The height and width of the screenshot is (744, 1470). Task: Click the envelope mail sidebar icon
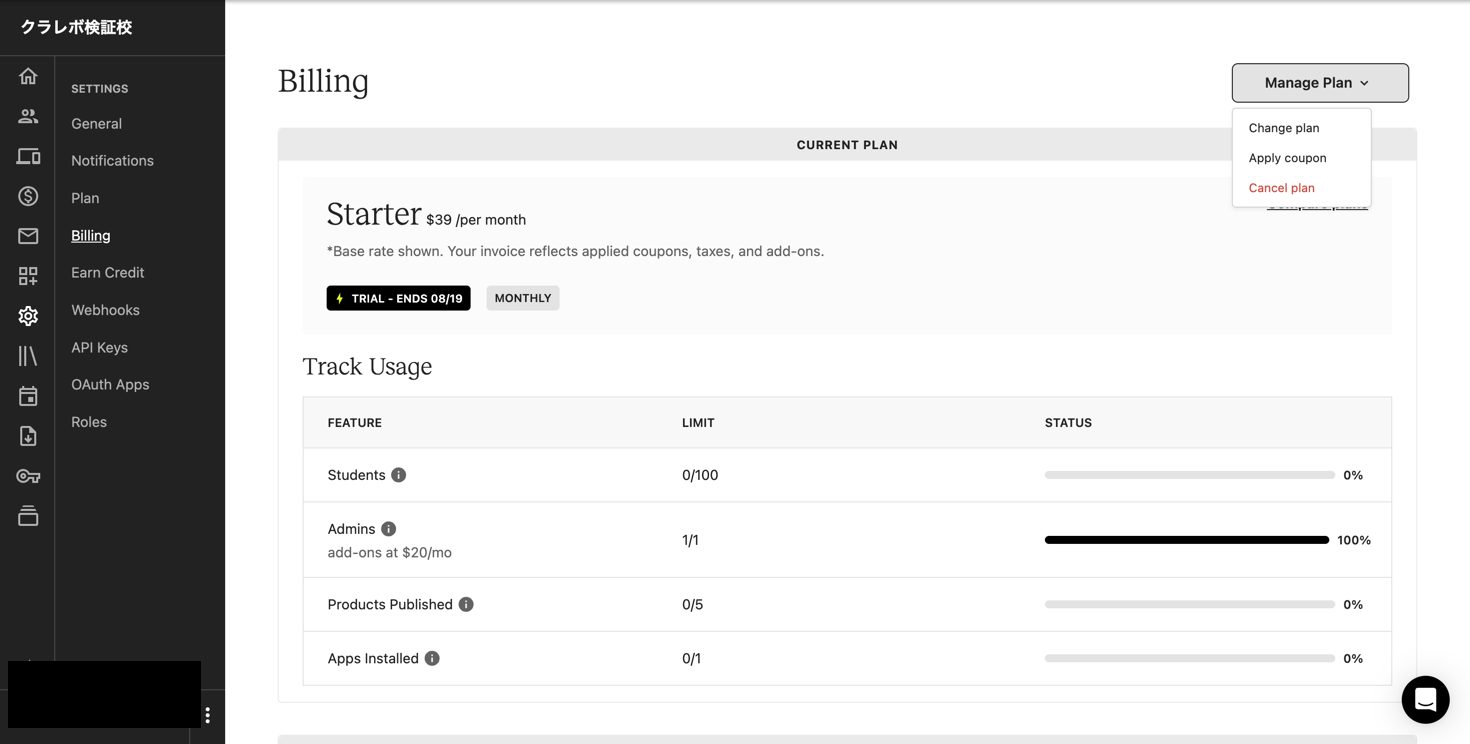pyautogui.click(x=28, y=236)
